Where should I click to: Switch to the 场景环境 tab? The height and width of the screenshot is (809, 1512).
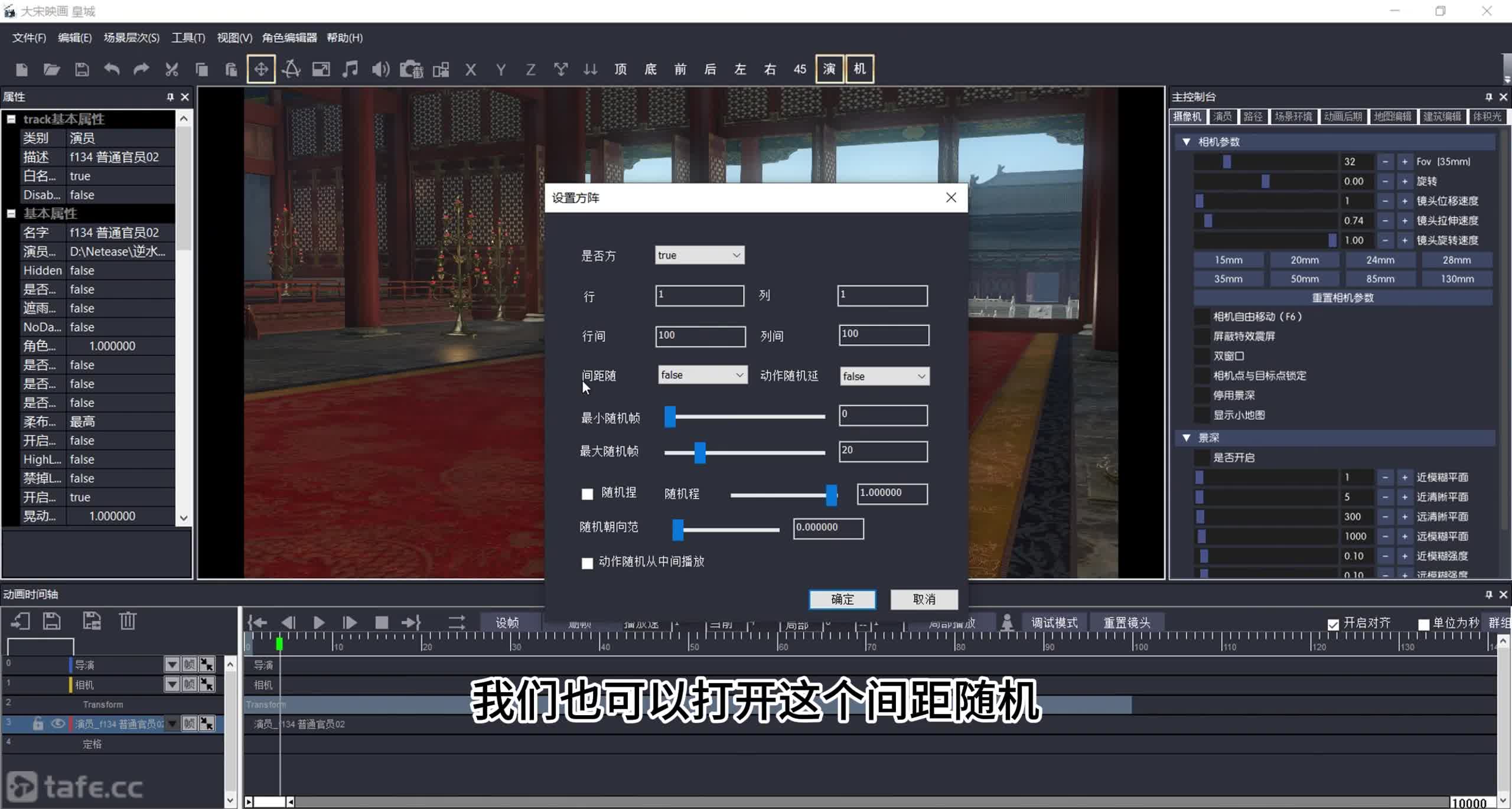click(1293, 116)
